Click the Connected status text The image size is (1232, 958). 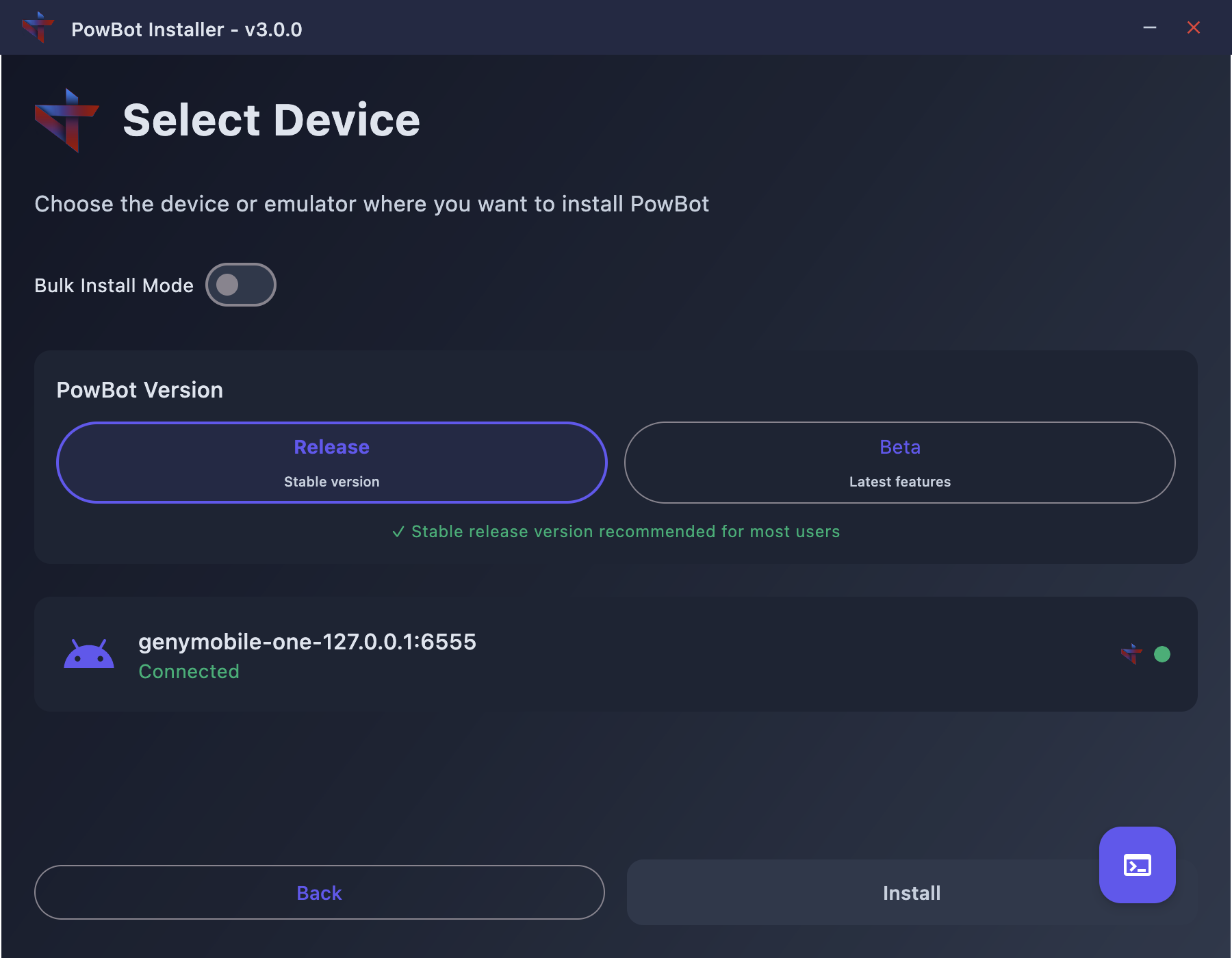click(x=189, y=672)
